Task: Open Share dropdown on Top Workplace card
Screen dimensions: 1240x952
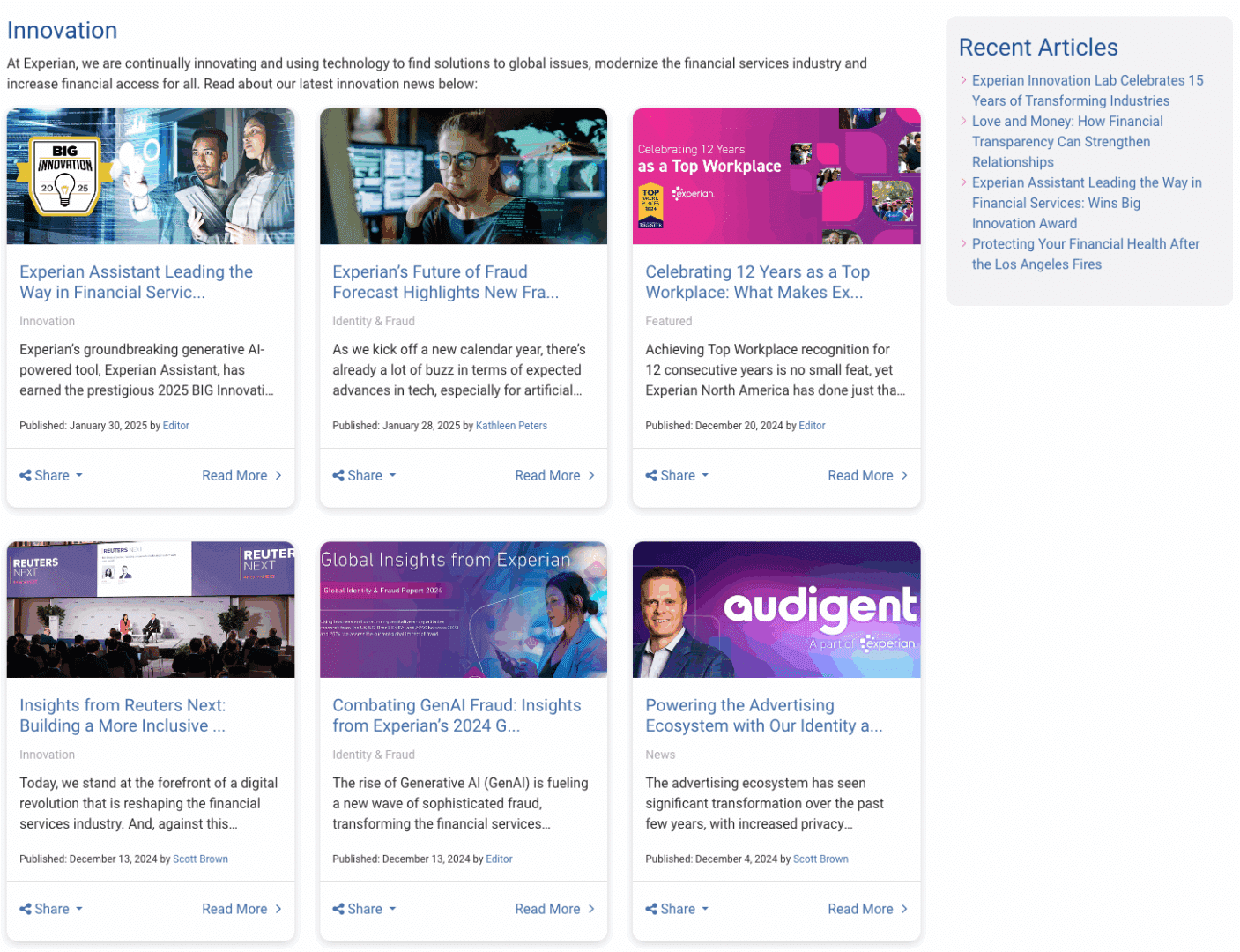Action: 677,475
